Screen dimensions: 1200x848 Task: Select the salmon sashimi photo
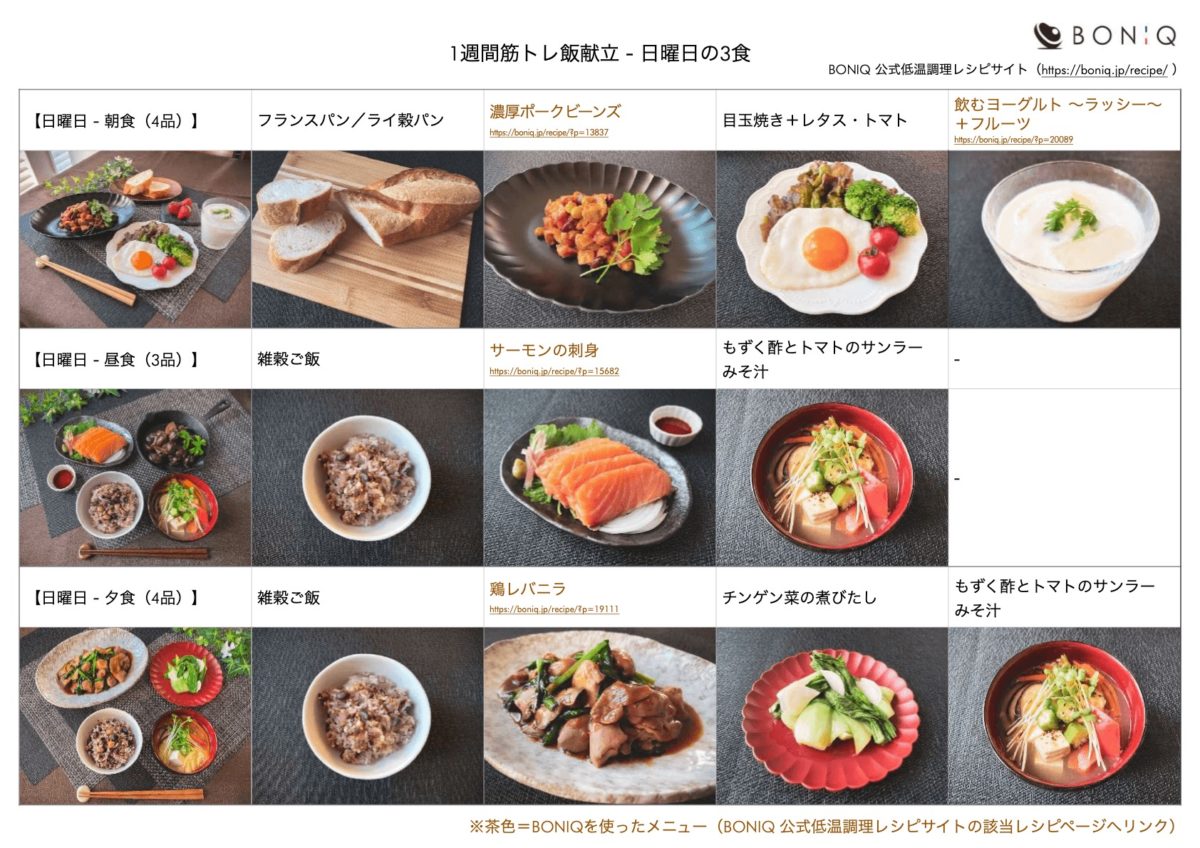click(599, 478)
